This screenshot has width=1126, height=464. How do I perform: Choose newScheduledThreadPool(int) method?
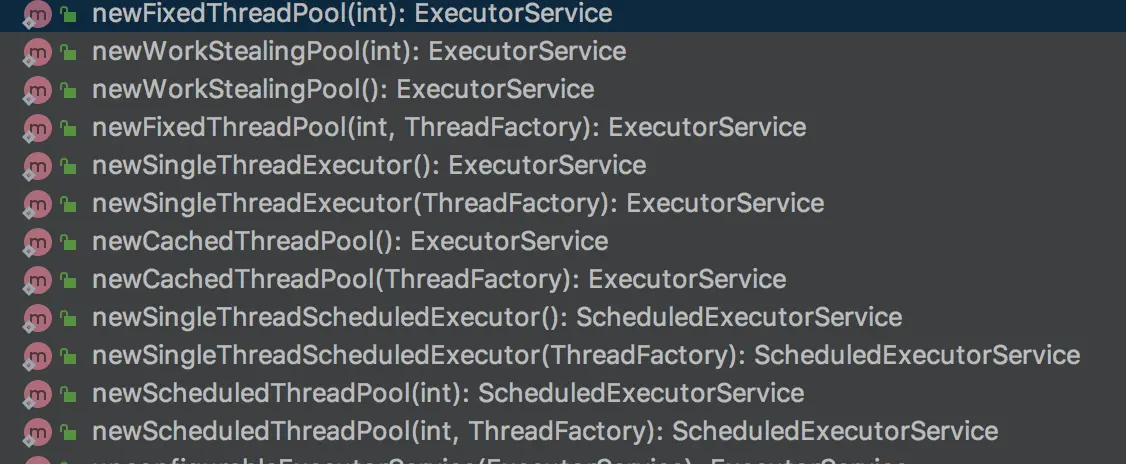click(x=447, y=394)
